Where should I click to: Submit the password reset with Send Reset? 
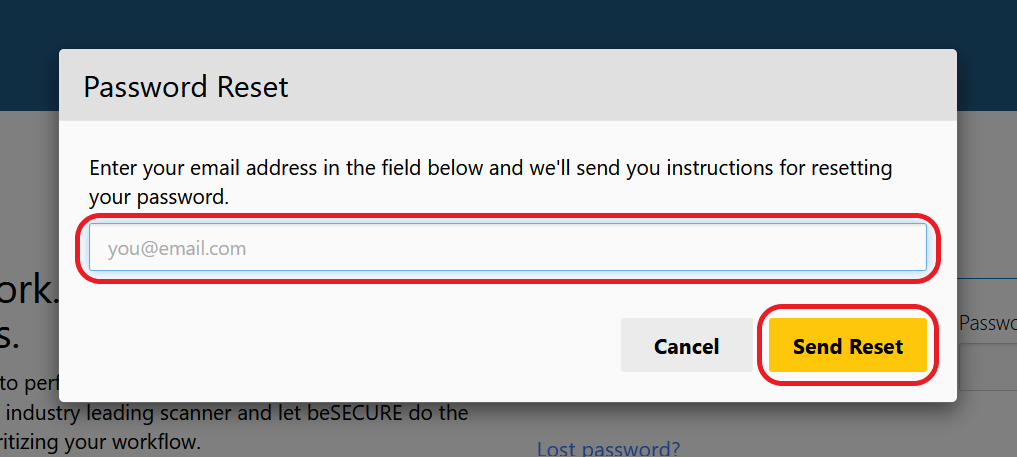coord(847,345)
